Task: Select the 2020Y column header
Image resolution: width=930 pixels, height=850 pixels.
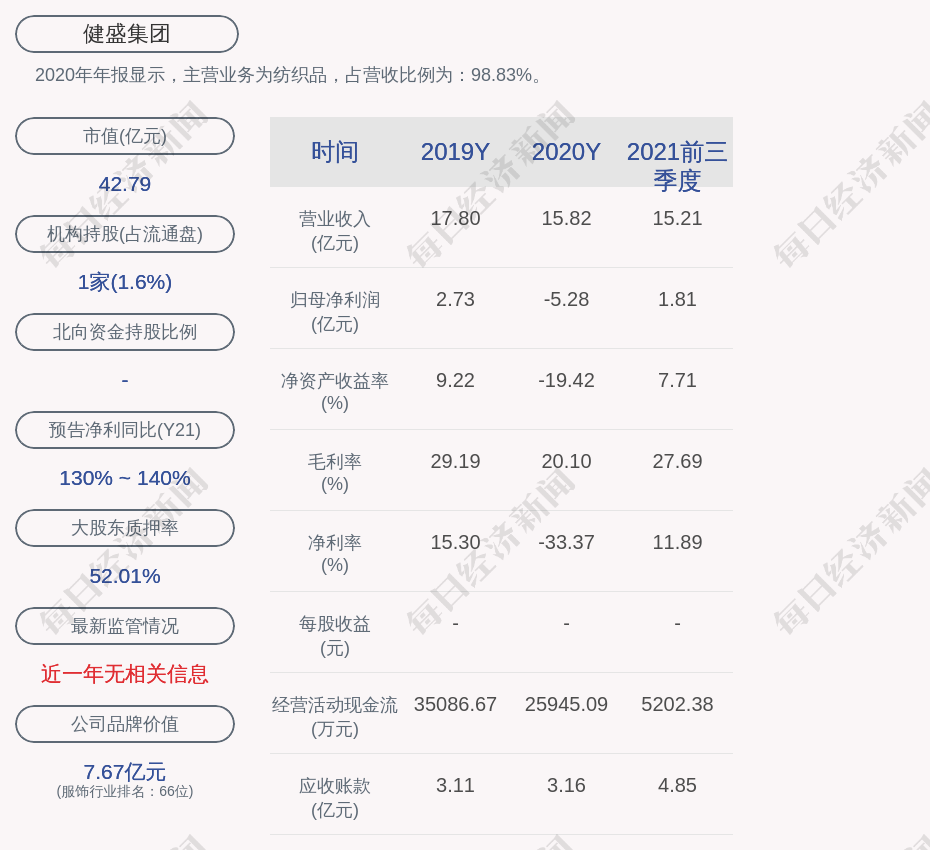Action: click(x=566, y=152)
